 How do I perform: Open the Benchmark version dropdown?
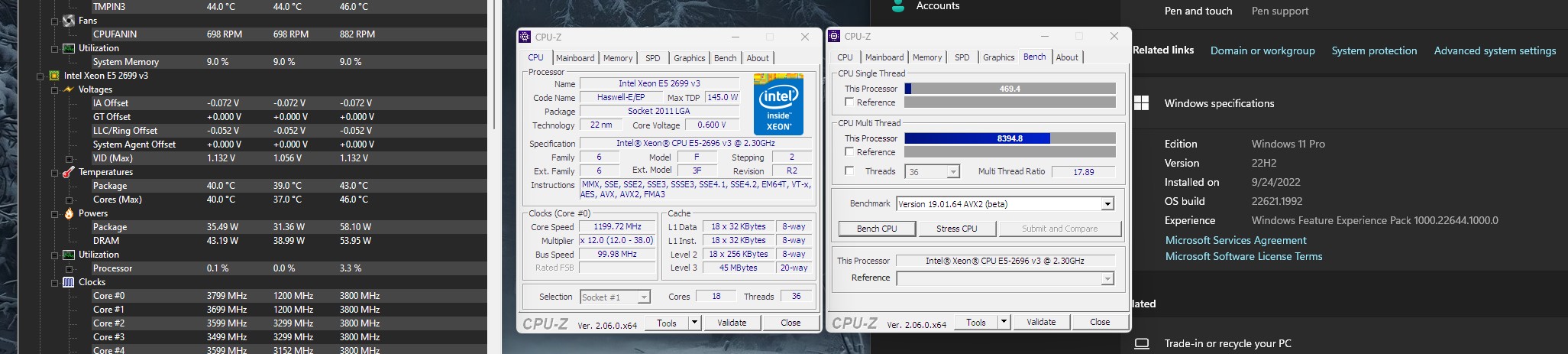1107,204
